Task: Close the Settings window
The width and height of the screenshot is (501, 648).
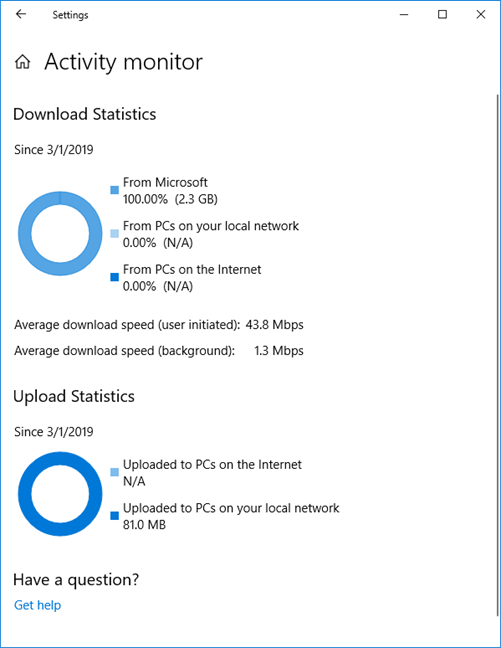Action: 481,14
